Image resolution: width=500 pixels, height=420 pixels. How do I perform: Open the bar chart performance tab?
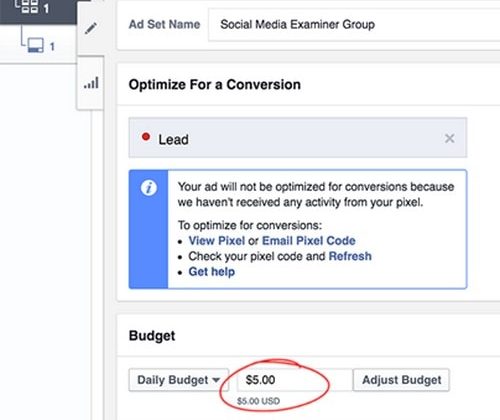pyautogui.click(x=91, y=83)
